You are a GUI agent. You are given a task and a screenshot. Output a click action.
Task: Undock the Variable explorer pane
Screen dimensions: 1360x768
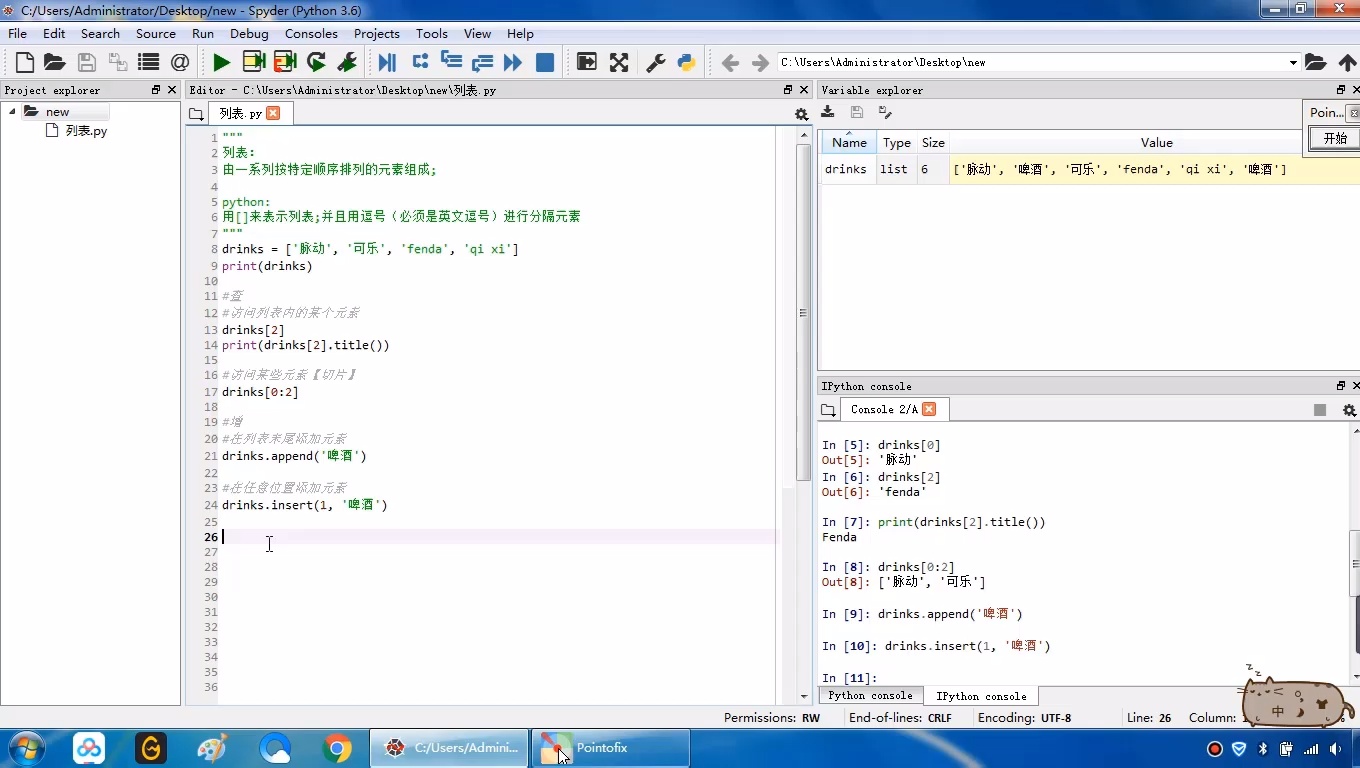[1339, 90]
